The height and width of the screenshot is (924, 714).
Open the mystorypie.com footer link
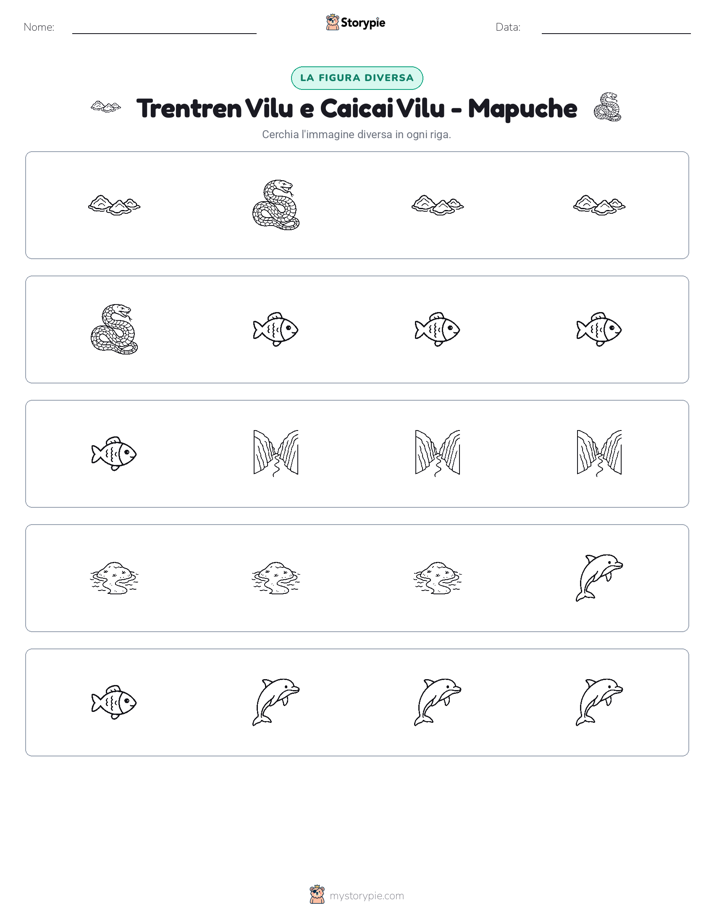[x=357, y=895]
